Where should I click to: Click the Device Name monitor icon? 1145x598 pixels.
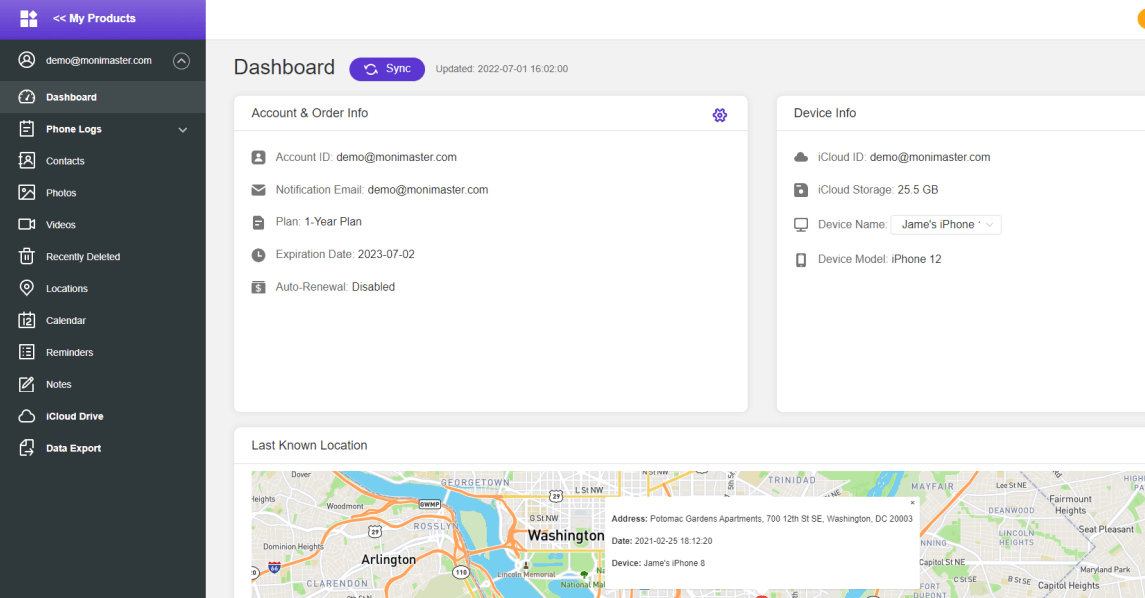coord(801,225)
